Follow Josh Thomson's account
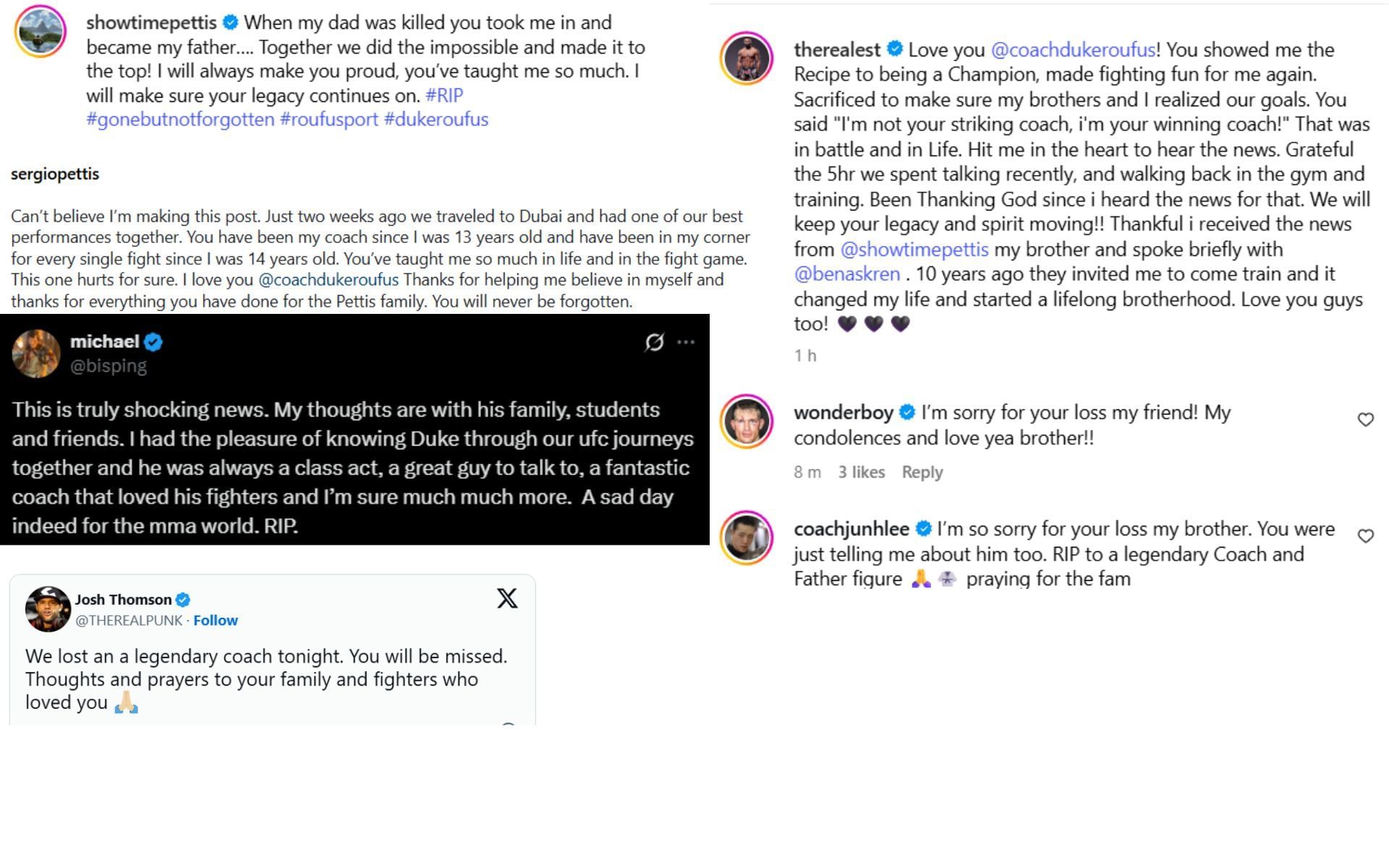Screen dimensions: 1389x868 coord(215,621)
